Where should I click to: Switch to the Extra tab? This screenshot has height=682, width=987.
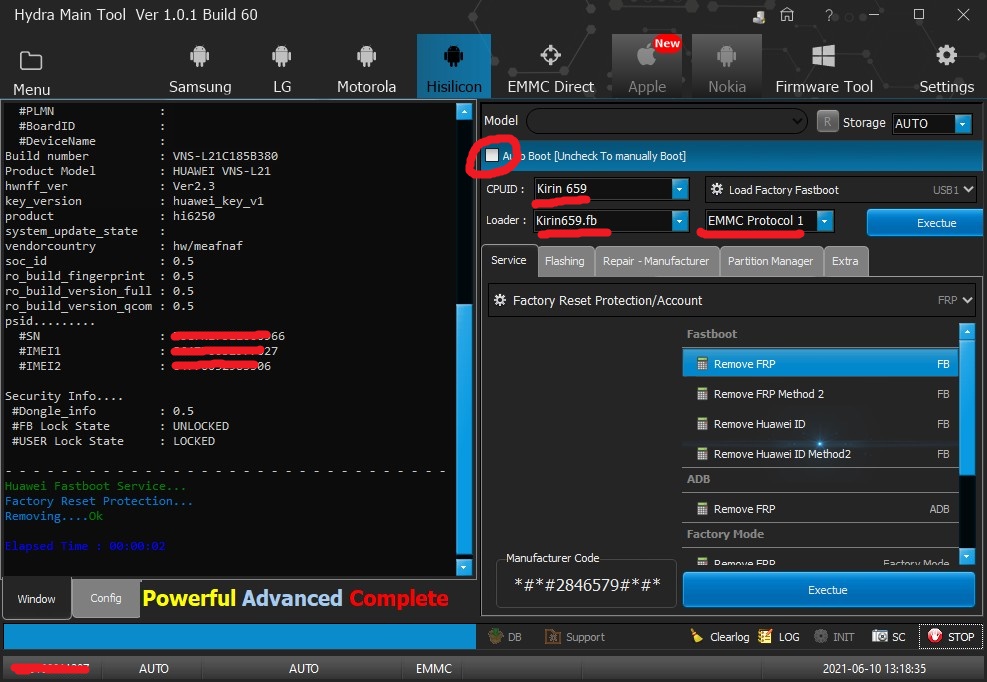pos(845,261)
